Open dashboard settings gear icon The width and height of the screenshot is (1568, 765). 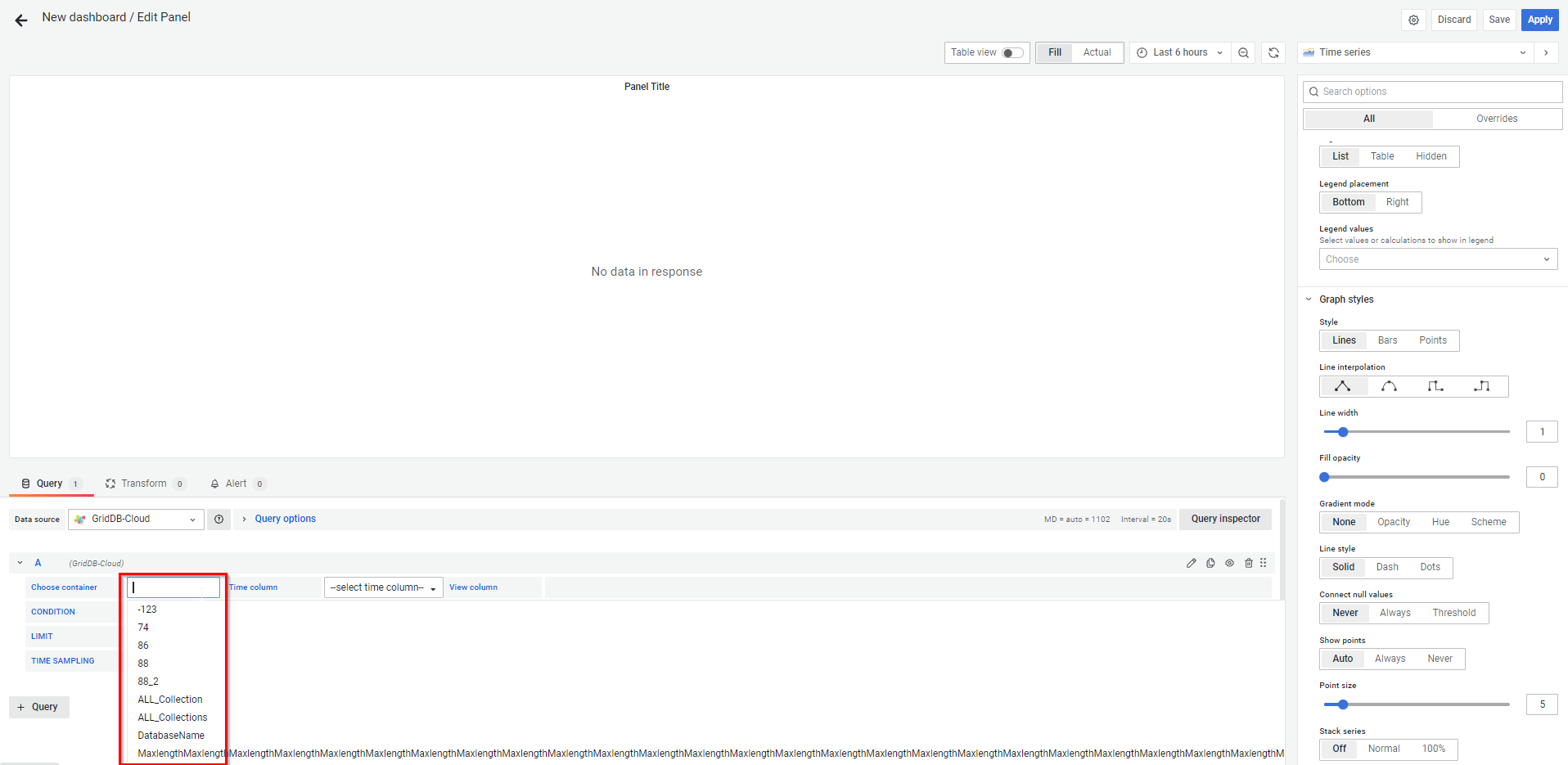tap(1413, 20)
